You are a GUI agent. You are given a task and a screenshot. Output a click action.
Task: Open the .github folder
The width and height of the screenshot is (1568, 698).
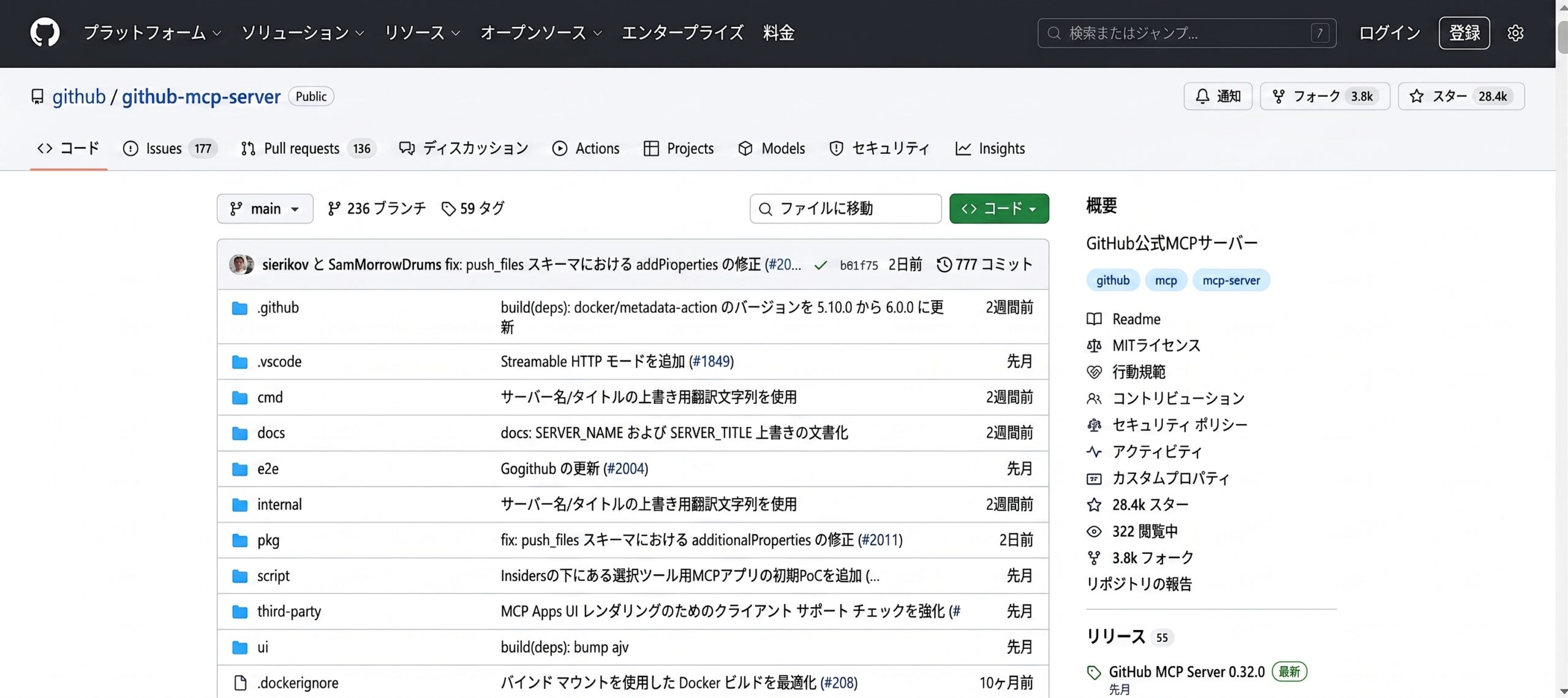[277, 308]
